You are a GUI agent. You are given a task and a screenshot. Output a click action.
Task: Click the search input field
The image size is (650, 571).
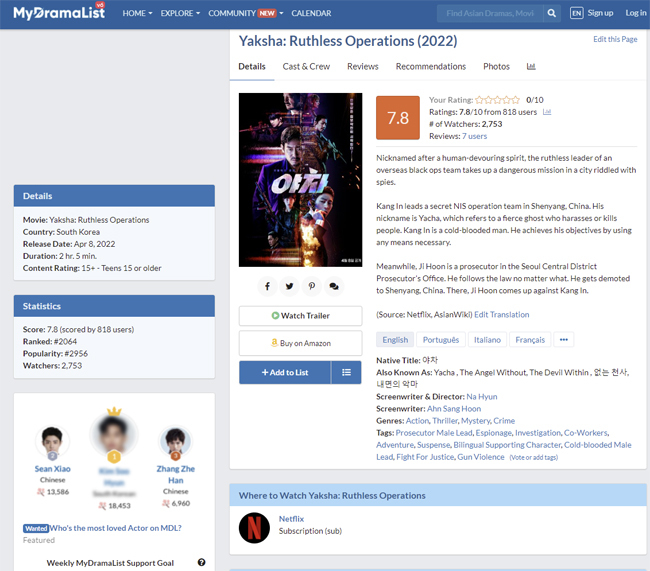490,13
